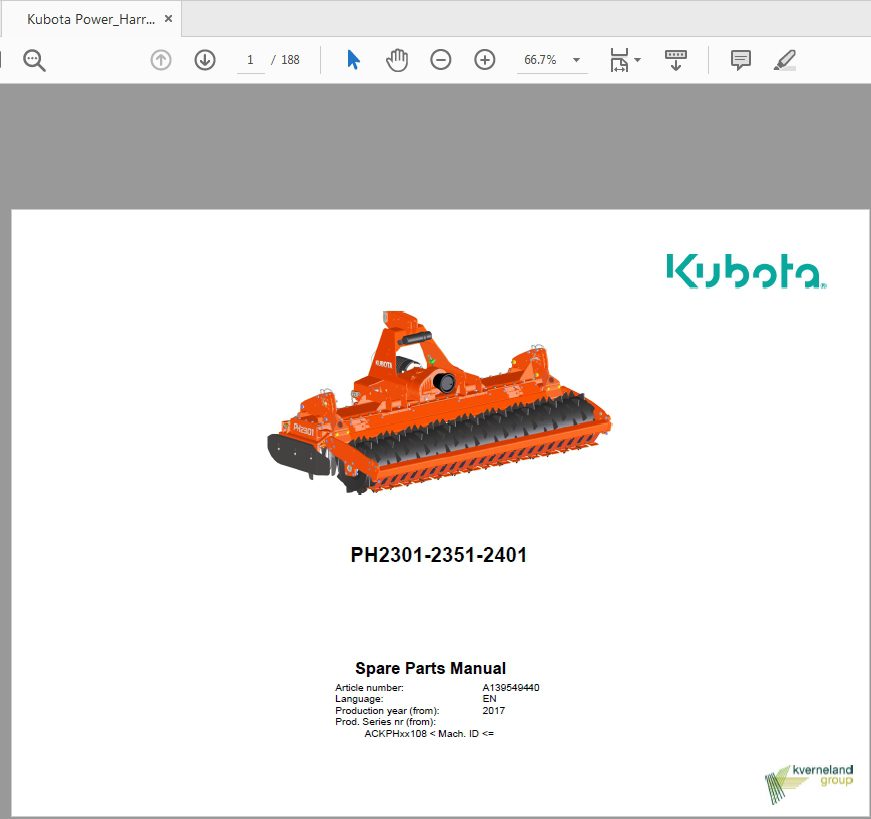Click the Kverneland Group logo

809,783
